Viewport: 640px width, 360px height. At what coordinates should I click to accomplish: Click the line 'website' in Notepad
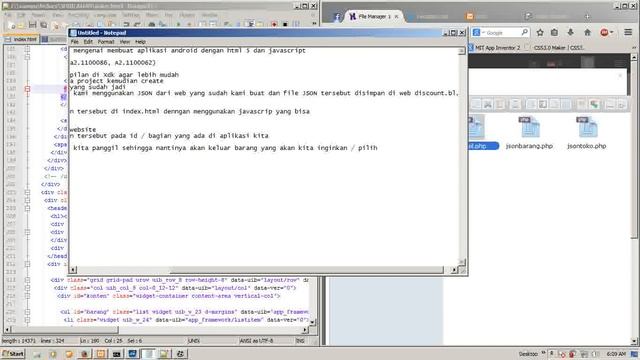[x=83, y=129]
